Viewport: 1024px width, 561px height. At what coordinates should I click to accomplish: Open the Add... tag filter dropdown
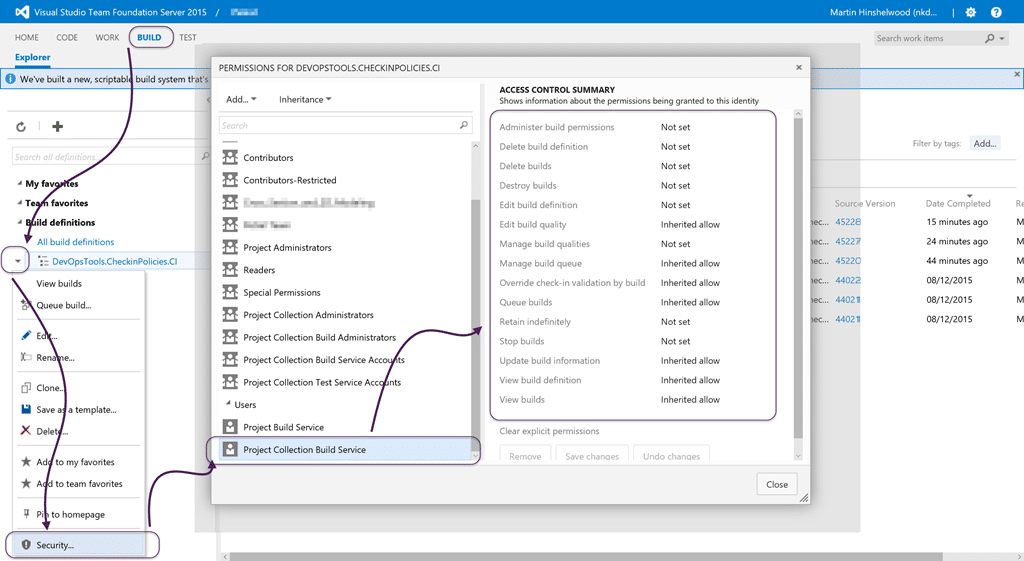tap(985, 144)
